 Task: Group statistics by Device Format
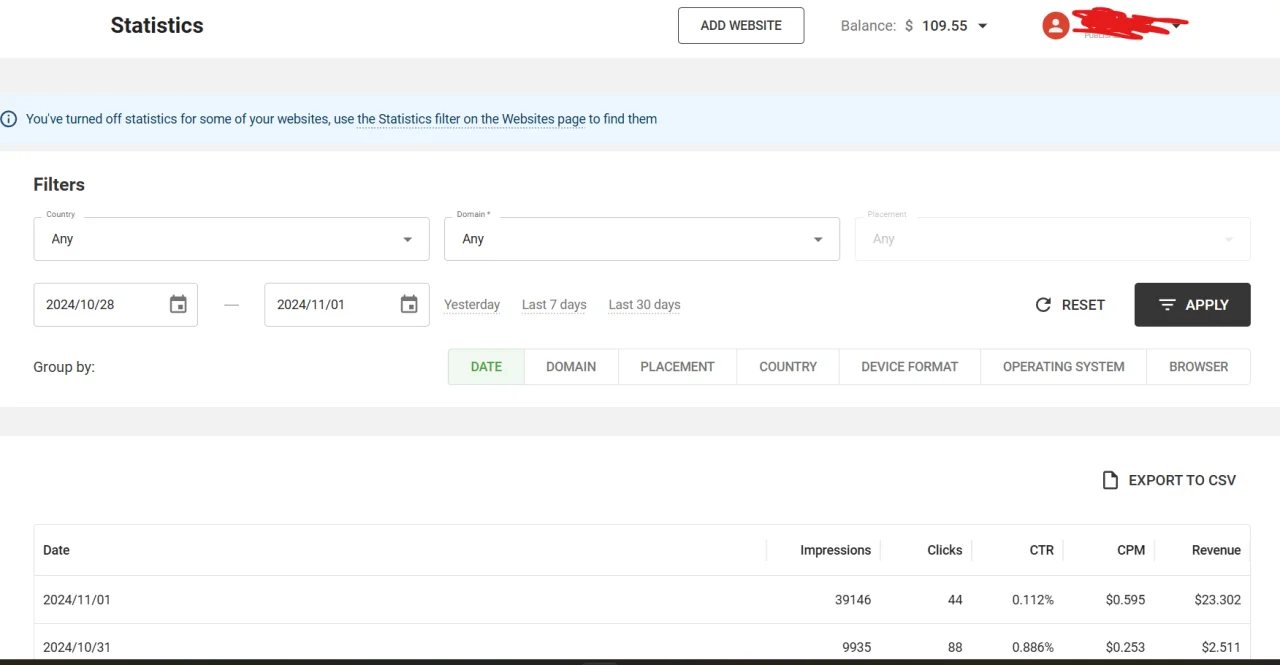910,366
